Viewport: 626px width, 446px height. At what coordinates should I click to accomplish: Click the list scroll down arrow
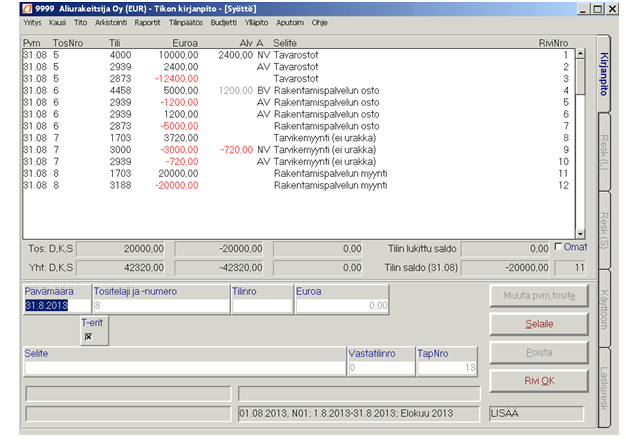click(x=580, y=234)
